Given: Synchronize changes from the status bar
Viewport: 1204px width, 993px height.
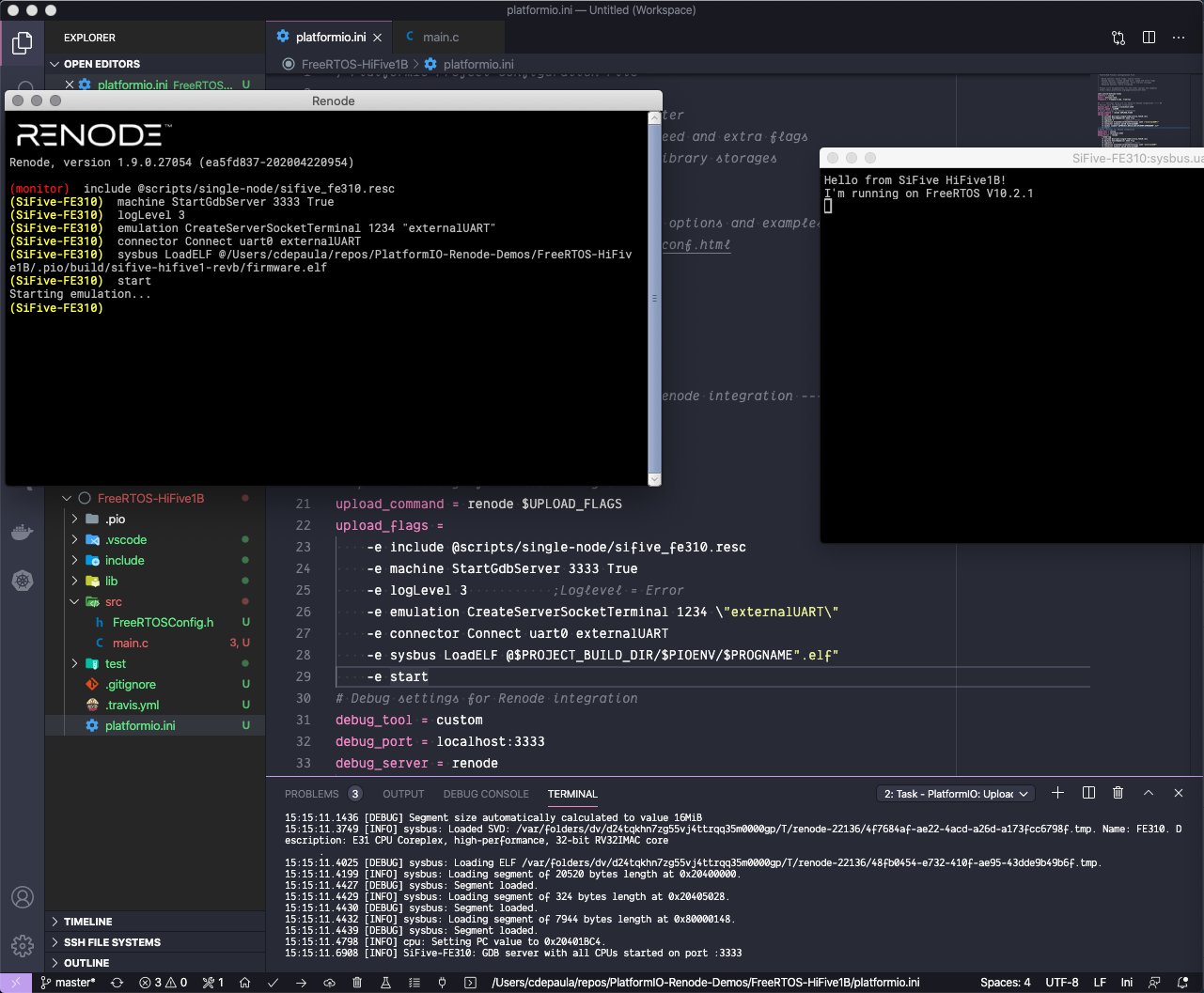Looking at the screenshot, I should (x=117, y=983).
